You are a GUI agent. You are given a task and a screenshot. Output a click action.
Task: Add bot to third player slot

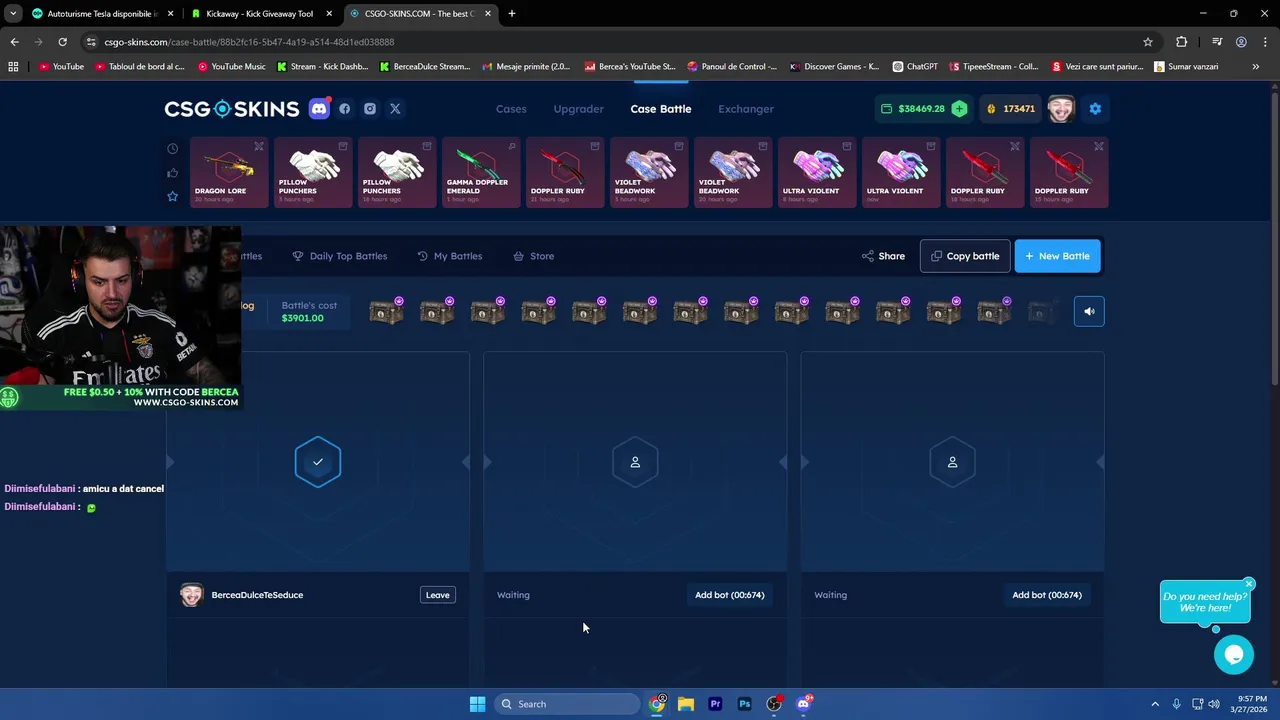click(1047, 595)
